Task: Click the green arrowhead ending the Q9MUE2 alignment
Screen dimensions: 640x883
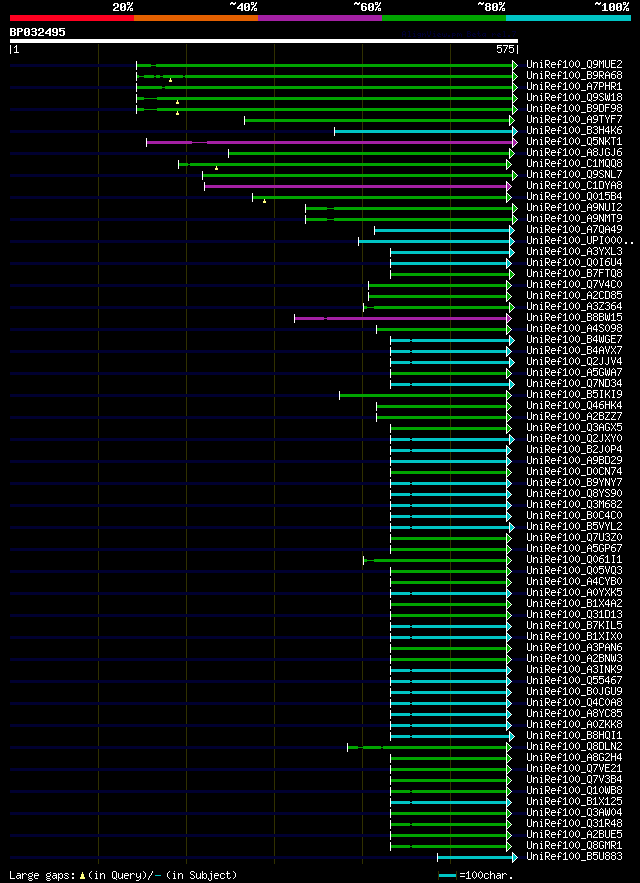Action: point(515,65)
